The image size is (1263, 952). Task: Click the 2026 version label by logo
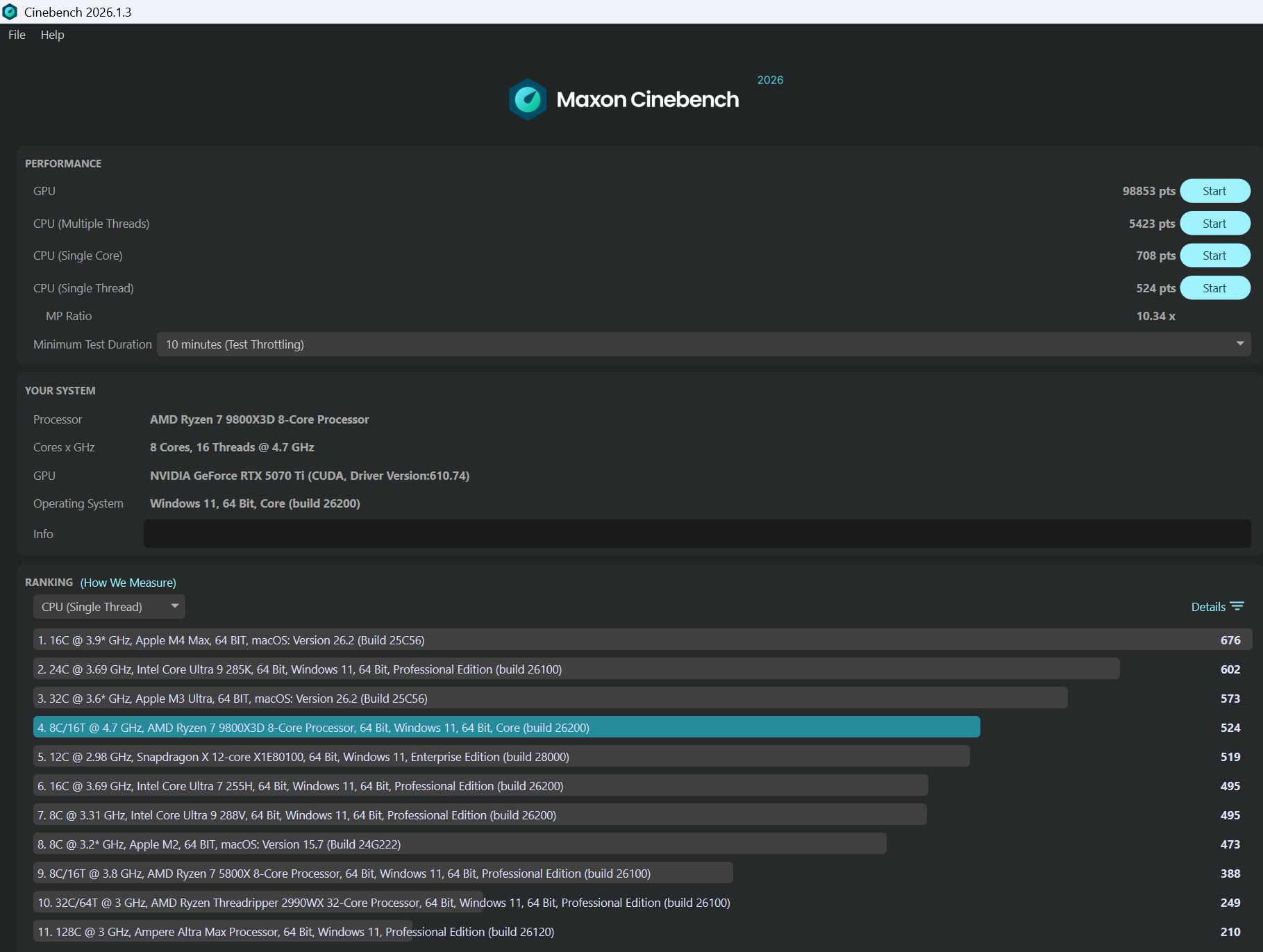[770, 80]
